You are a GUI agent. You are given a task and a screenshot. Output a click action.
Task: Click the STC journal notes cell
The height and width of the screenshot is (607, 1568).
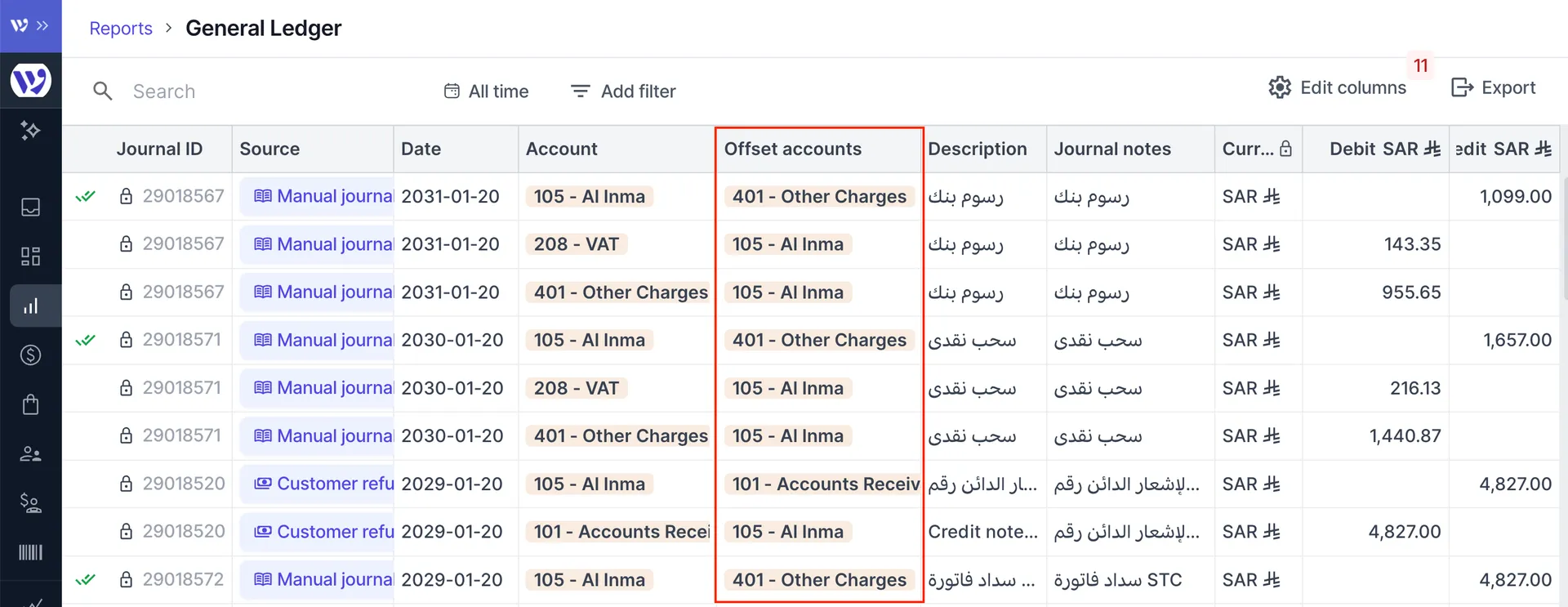pos(1118,580)
